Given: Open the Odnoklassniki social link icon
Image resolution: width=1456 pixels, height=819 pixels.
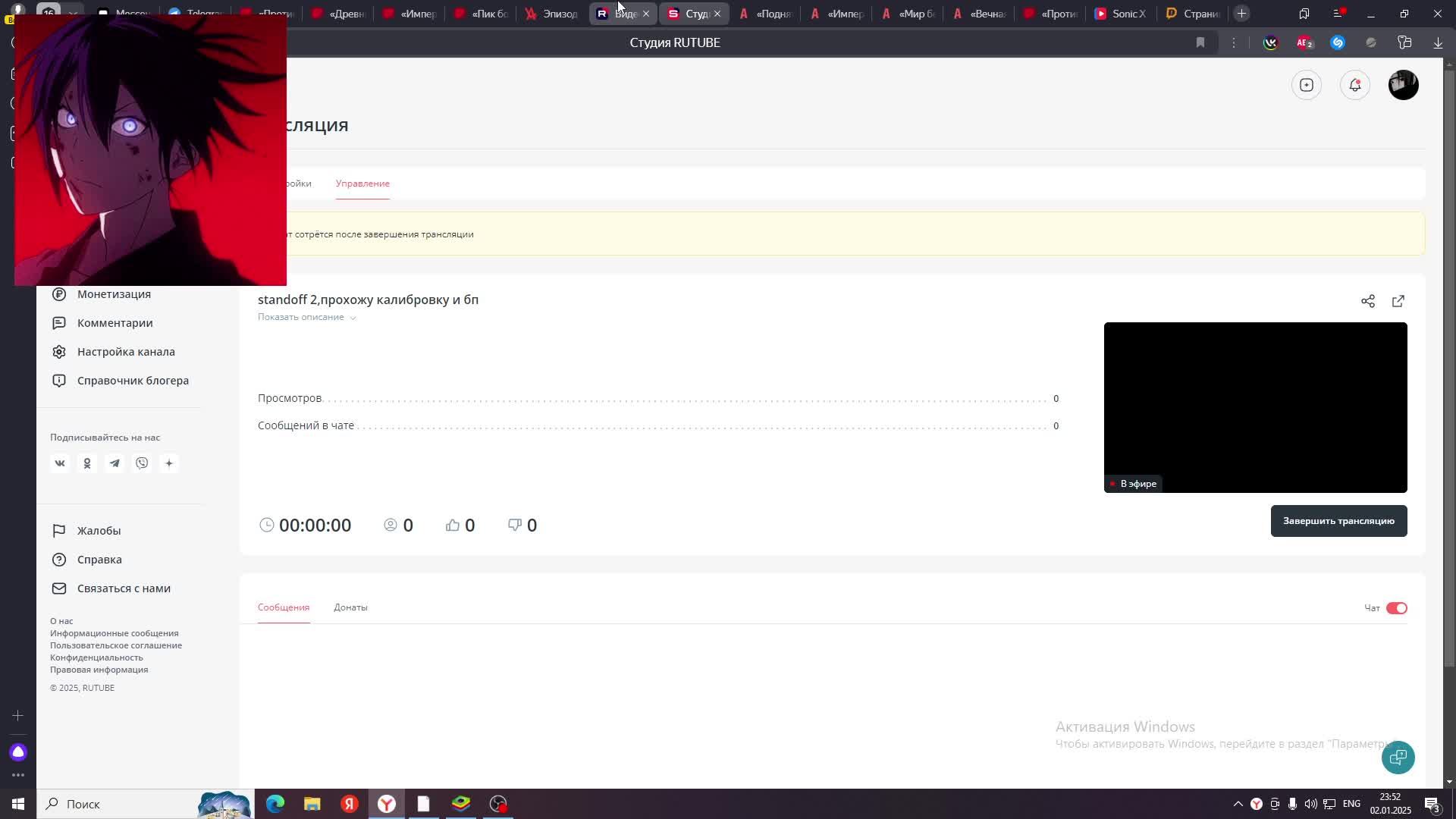Looking at the screenshot, I should pyautogui.click(x=87, y=463).
